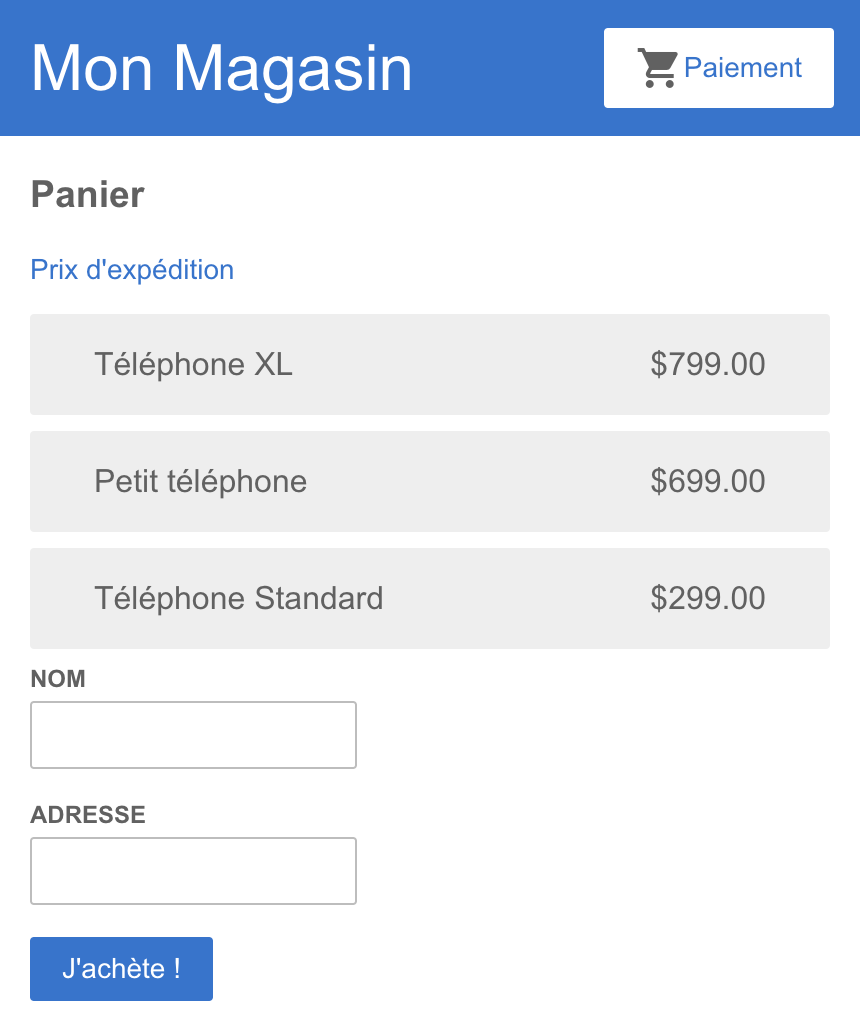Screen dimensions: 860x1022
Task: Click gray gap inside Téléphone Standard row
Action: (x=515, y=598)
